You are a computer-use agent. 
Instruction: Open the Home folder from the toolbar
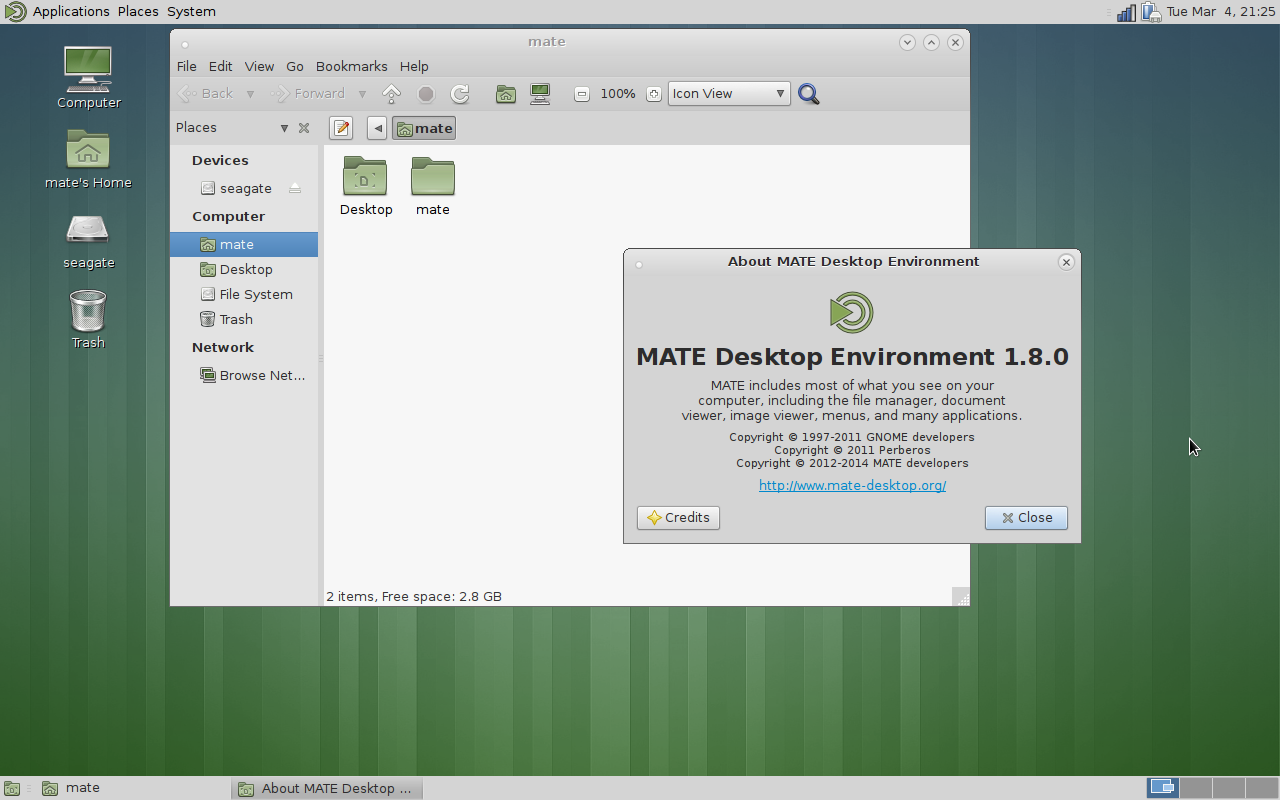click(505, 93)
